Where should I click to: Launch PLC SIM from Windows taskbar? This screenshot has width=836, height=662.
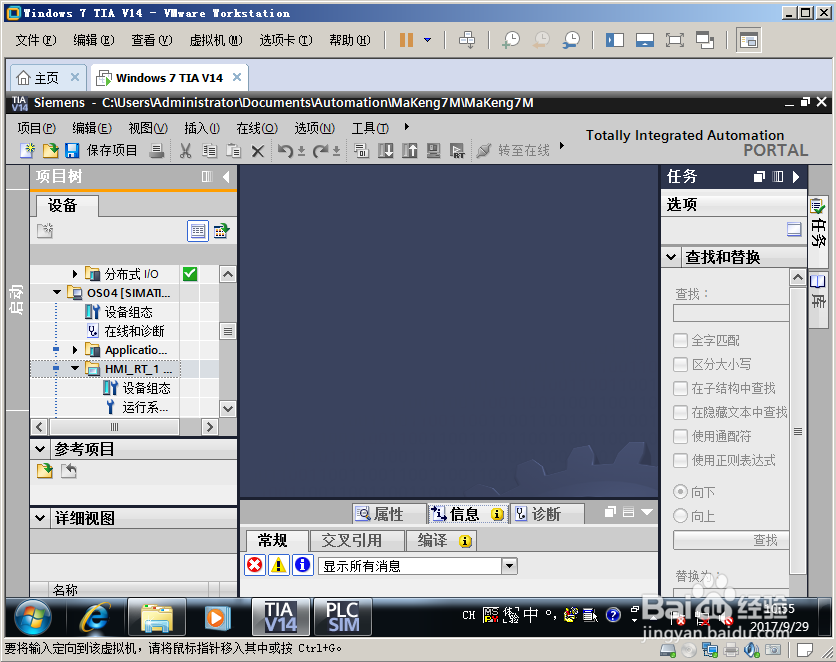(x=342, y=617)
